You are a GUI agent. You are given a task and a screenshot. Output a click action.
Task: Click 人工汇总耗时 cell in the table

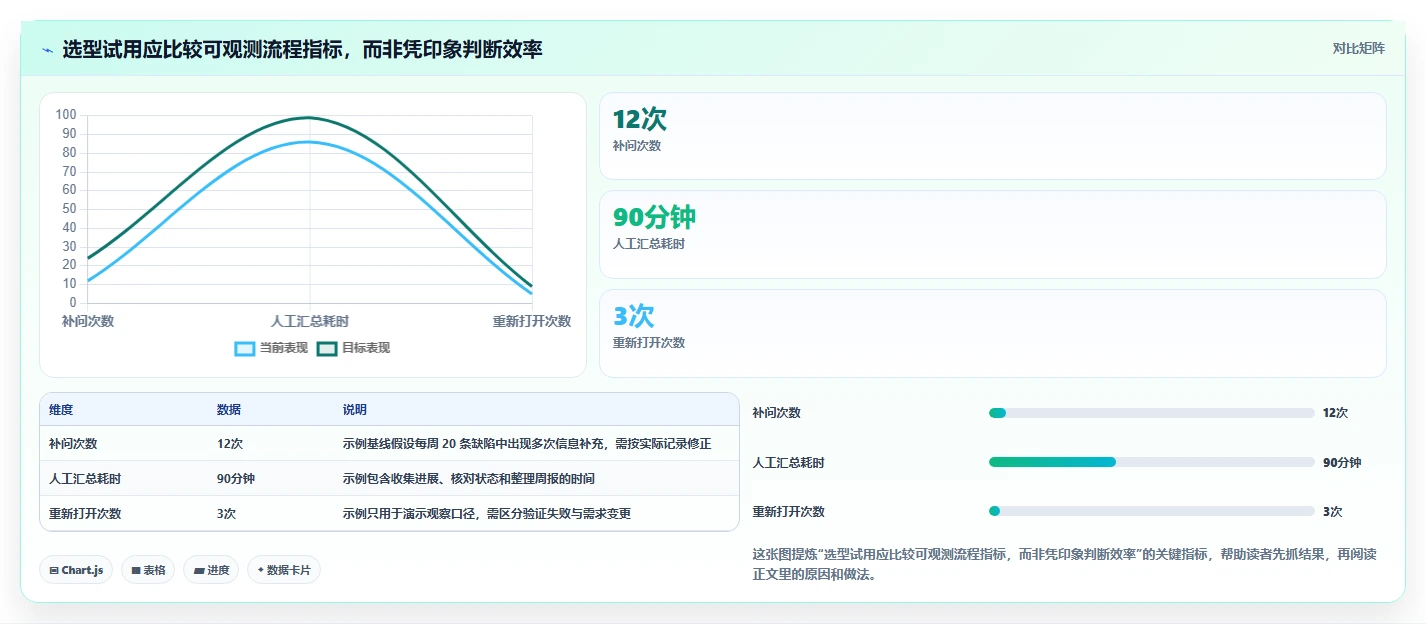click(x=85, y=479)
